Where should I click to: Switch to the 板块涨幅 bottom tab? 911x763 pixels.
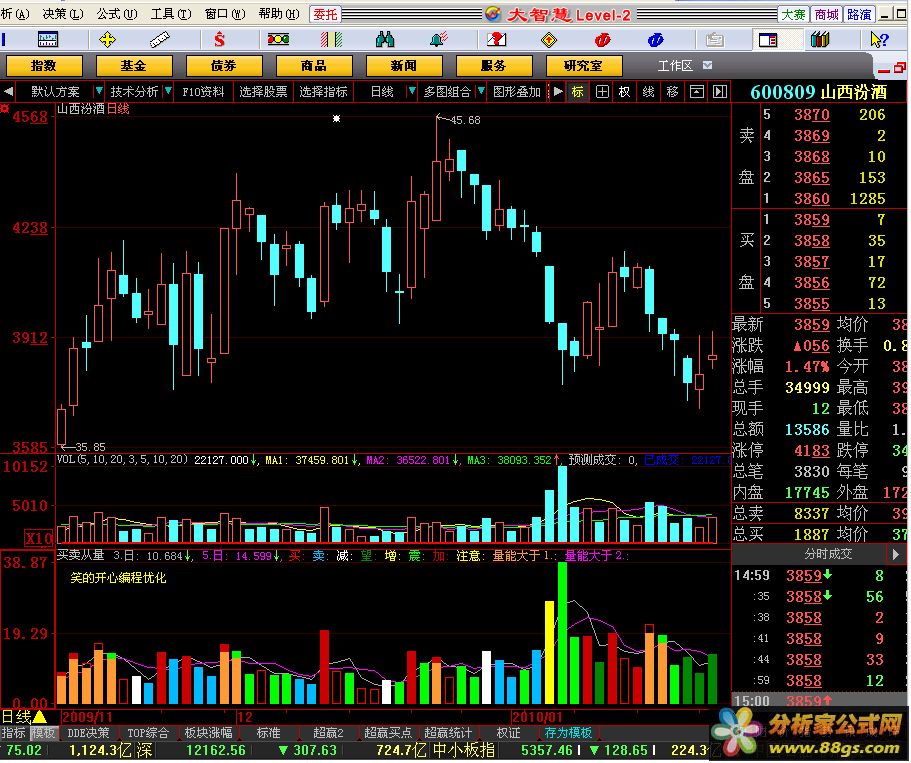pyautogui.click(x=209, y=733)
